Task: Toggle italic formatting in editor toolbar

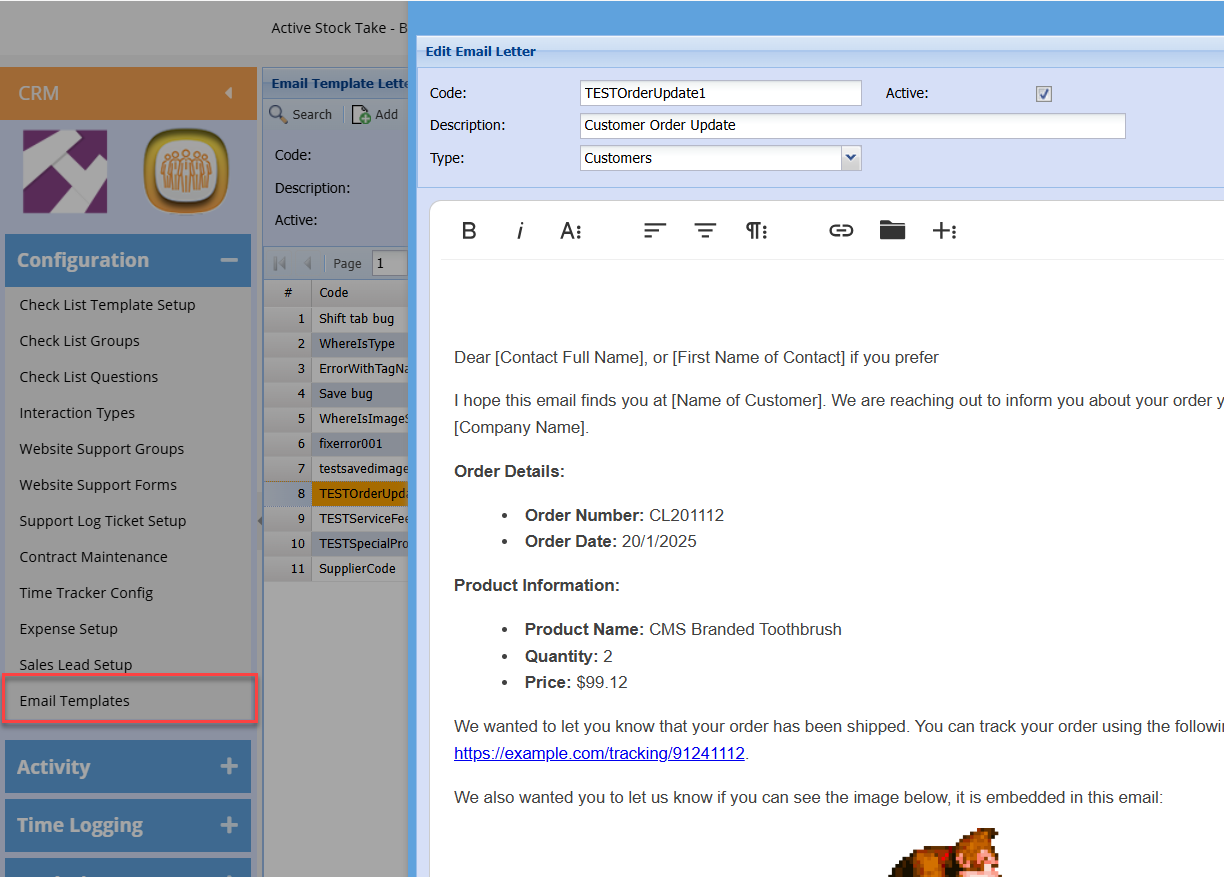Action: click(520, 231)
